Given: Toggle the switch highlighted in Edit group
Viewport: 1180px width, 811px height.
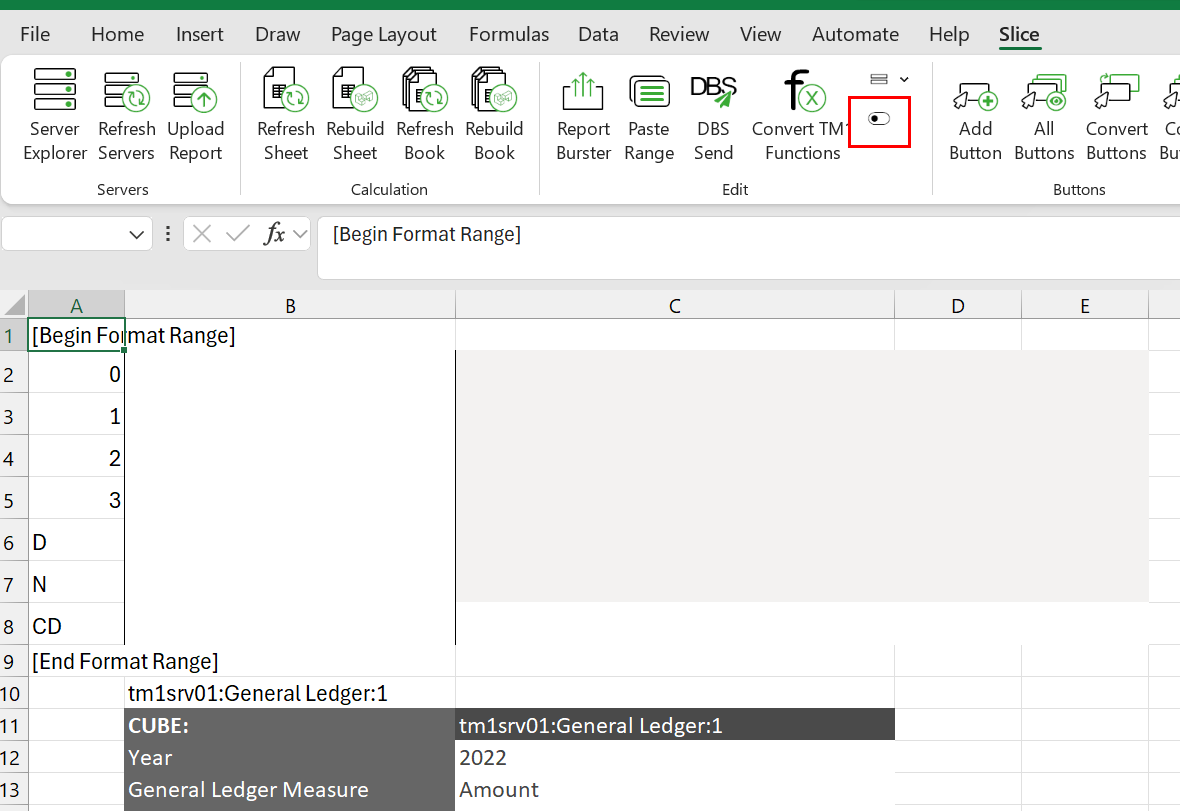Looking at the screenshot, I should pyautogui.click(x=879, y=119).
